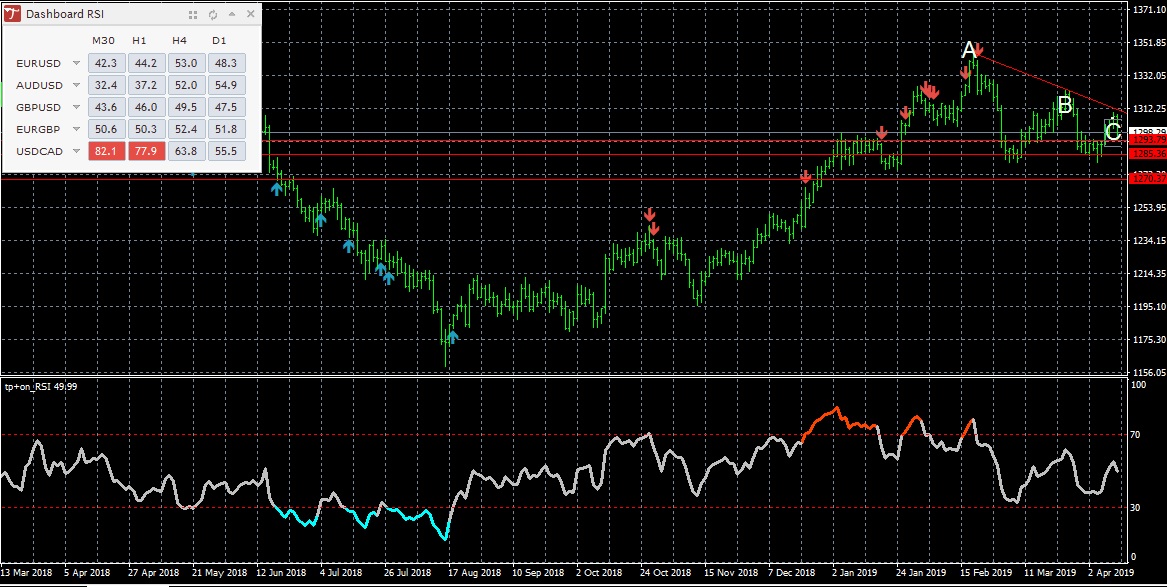
Task: Expand the AUDUSD symbol dropdown arrow
Action: [77, 85]
